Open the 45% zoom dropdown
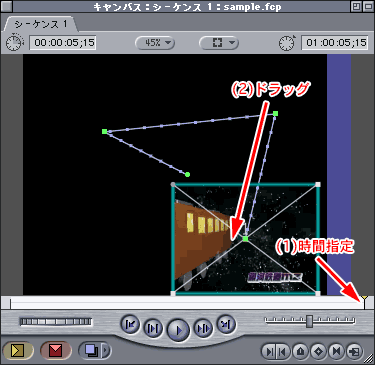This screenshot has width=375, height=365. pos(155,43)
